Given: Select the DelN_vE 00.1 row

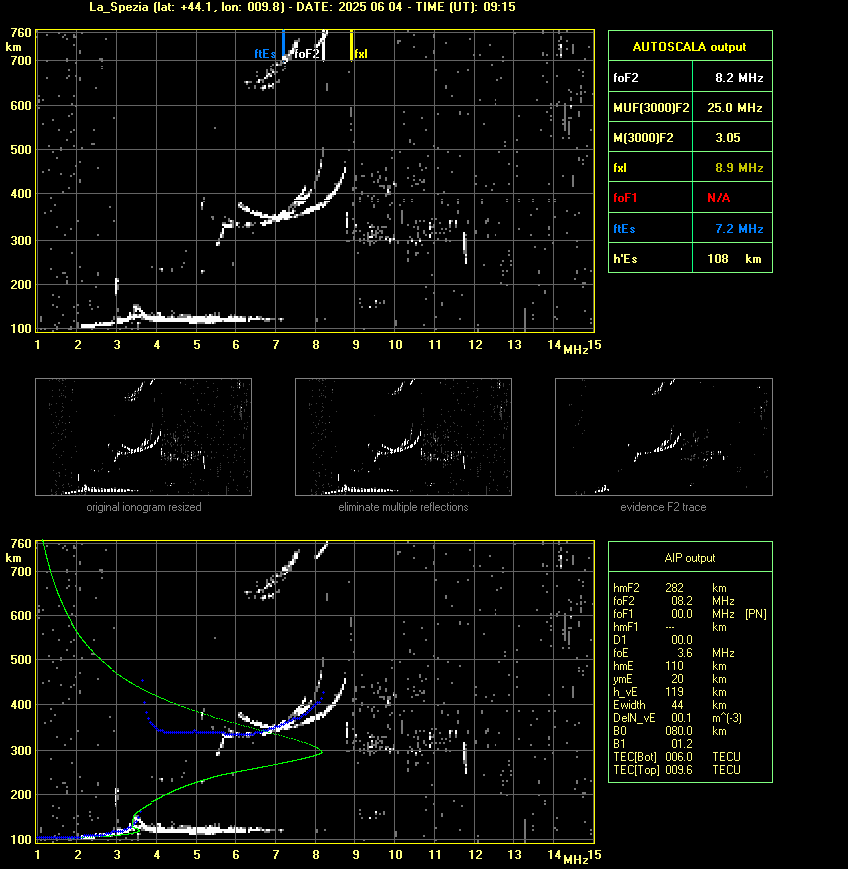Looking at the screenshot, I should [x=677, y=718].
